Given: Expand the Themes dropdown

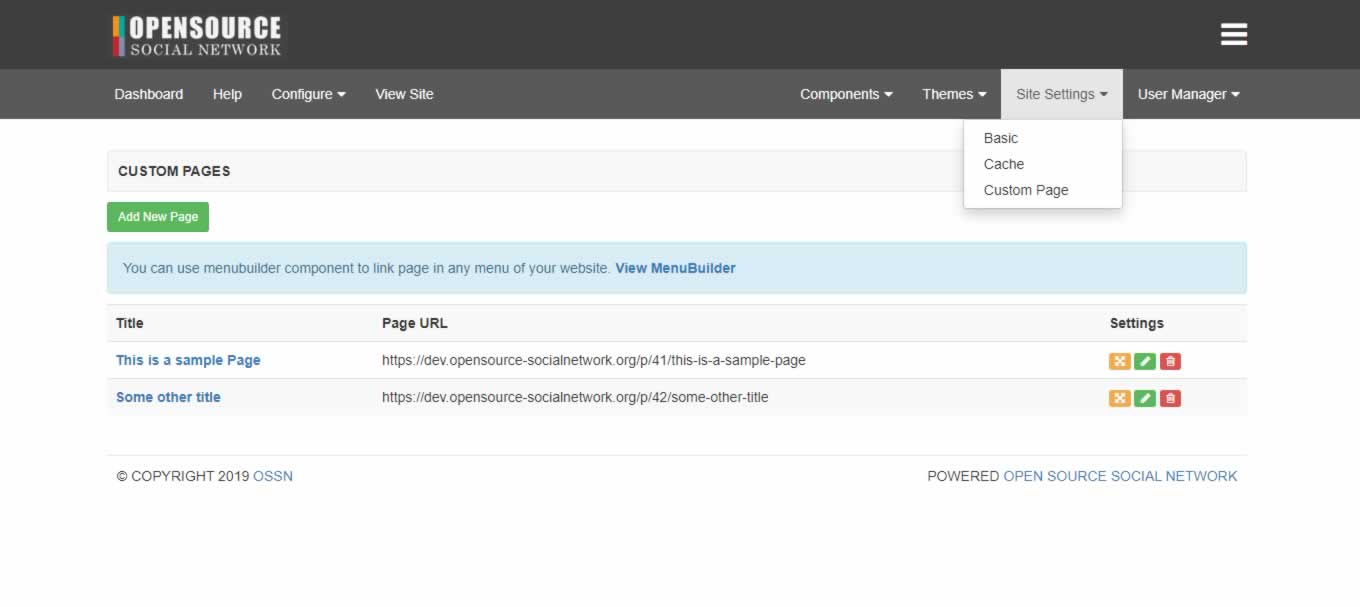Looking at the screenshot, I should [x=954, y=94].
